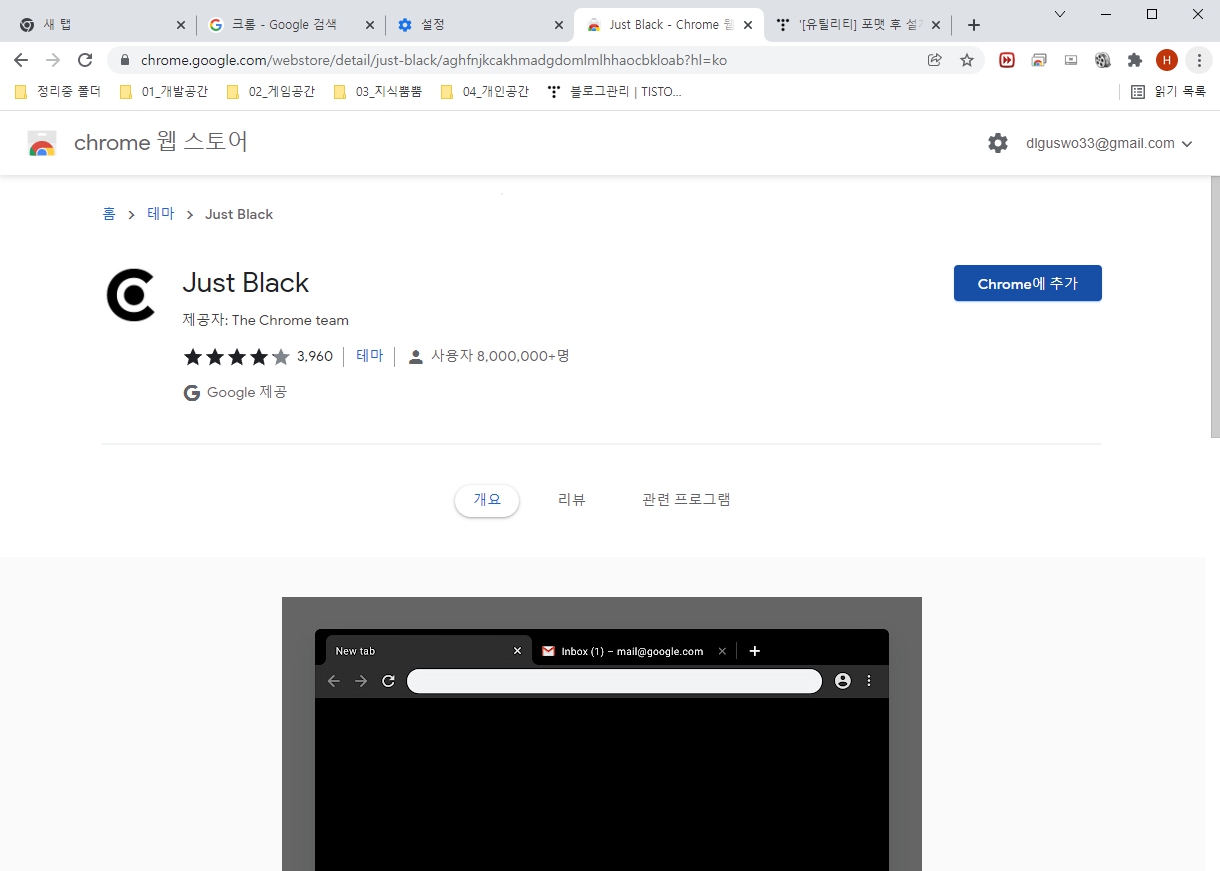
Task: Open Chrome three-dot menu
Action: [1199, 60]
